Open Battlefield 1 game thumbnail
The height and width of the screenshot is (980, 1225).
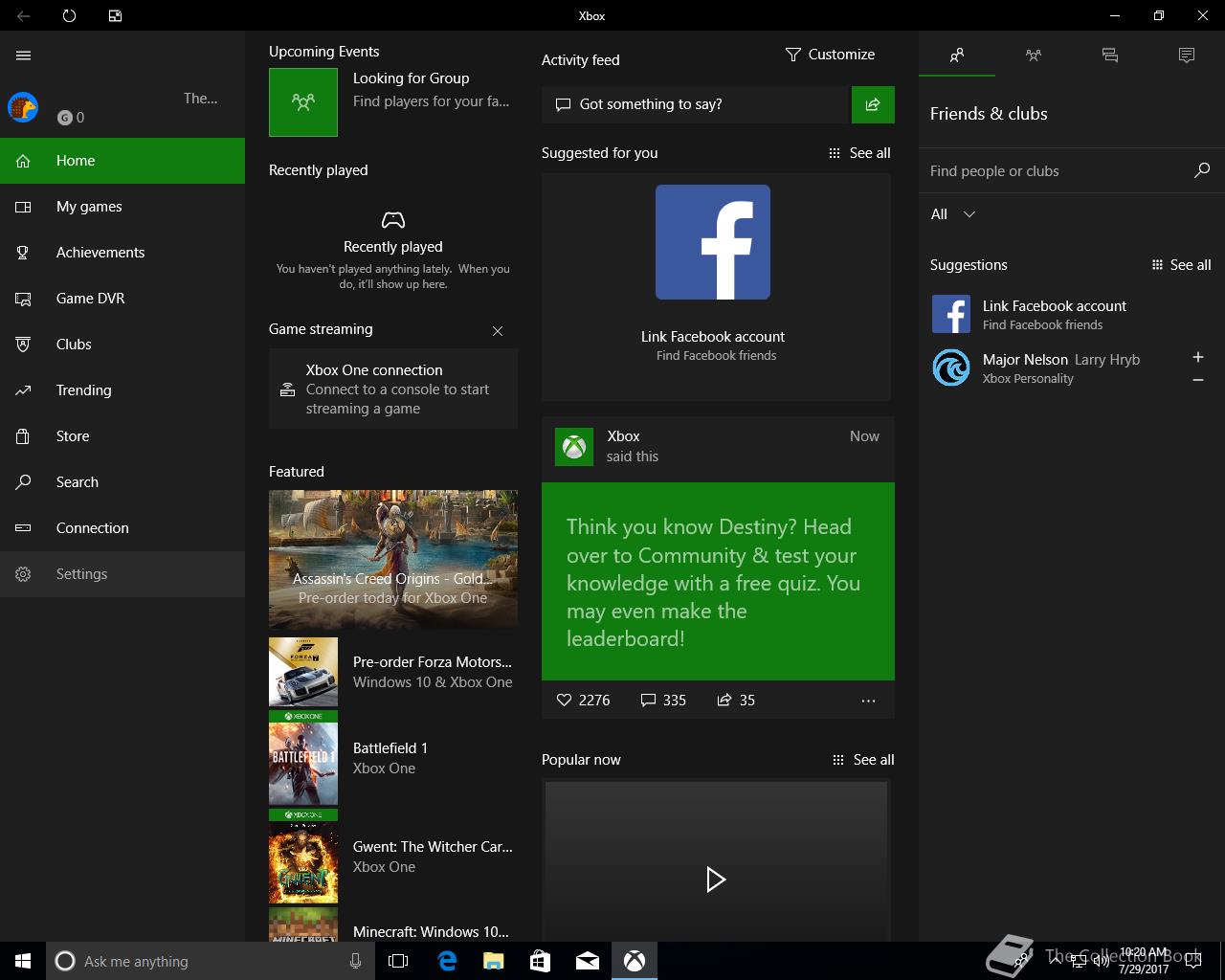click(x=303, y=758)
